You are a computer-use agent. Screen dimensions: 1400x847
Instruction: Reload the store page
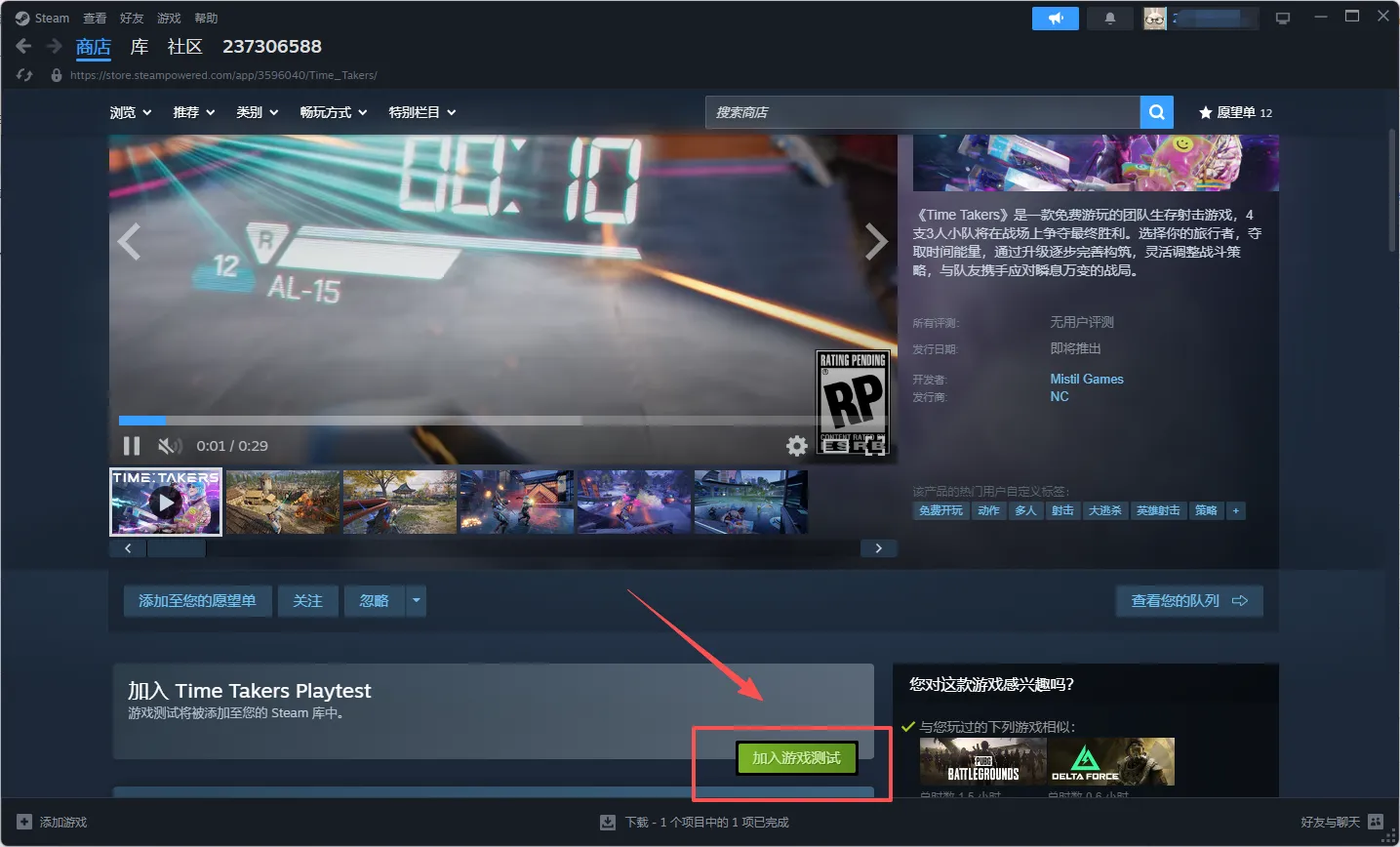pos(24,75)
